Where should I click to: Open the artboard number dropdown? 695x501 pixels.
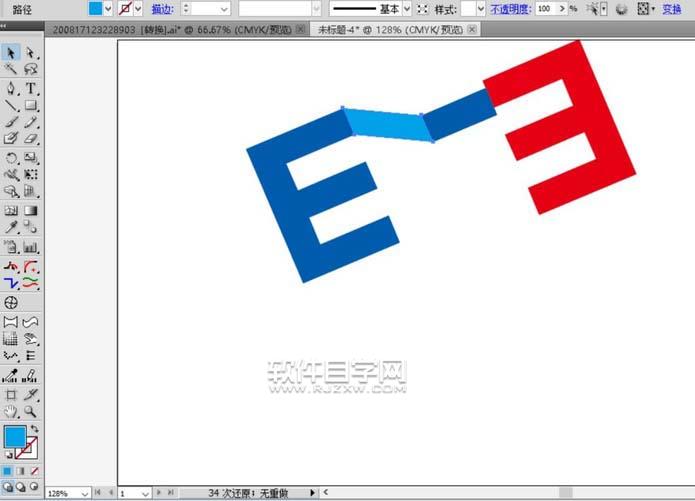[145, 493]
